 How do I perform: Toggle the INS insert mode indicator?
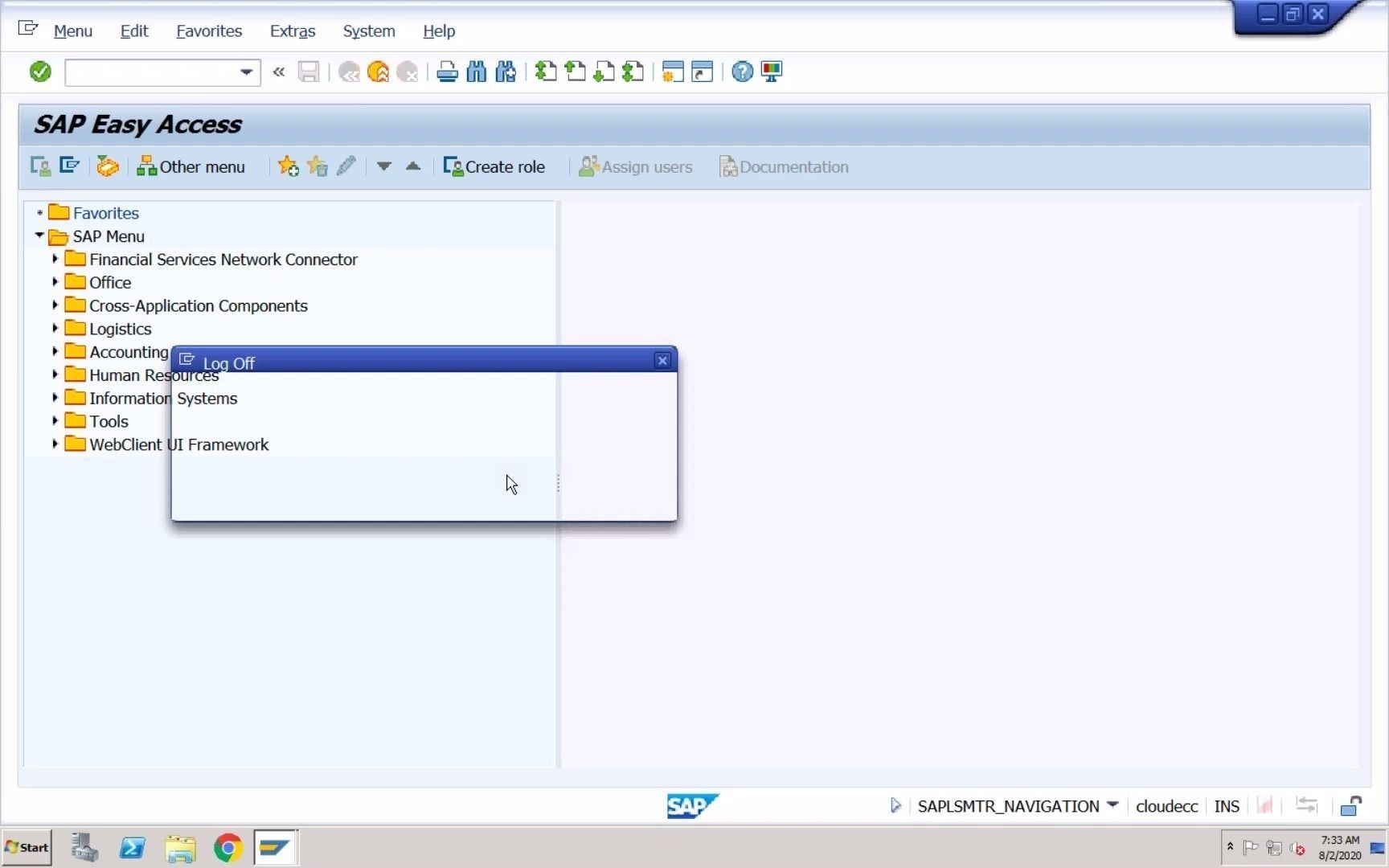1227,806
